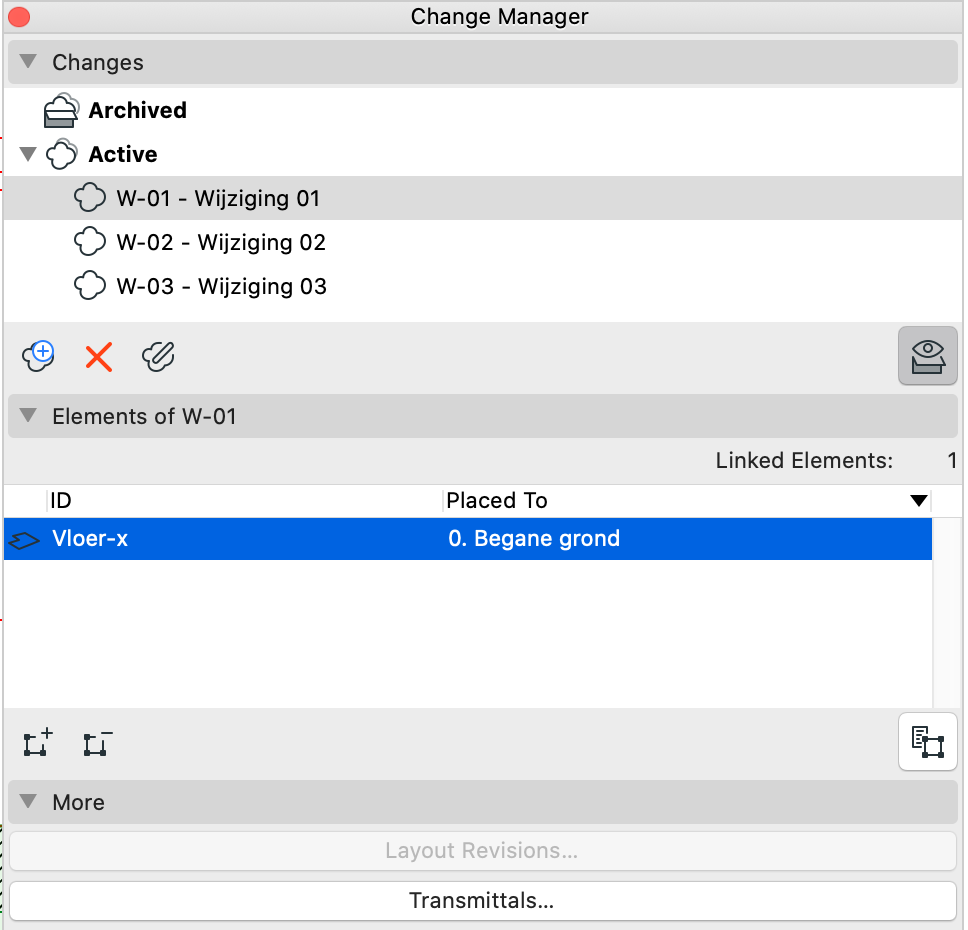968x930 pixels.
Task: Click the link elements plus icon
Action: [x=38, y=742]
